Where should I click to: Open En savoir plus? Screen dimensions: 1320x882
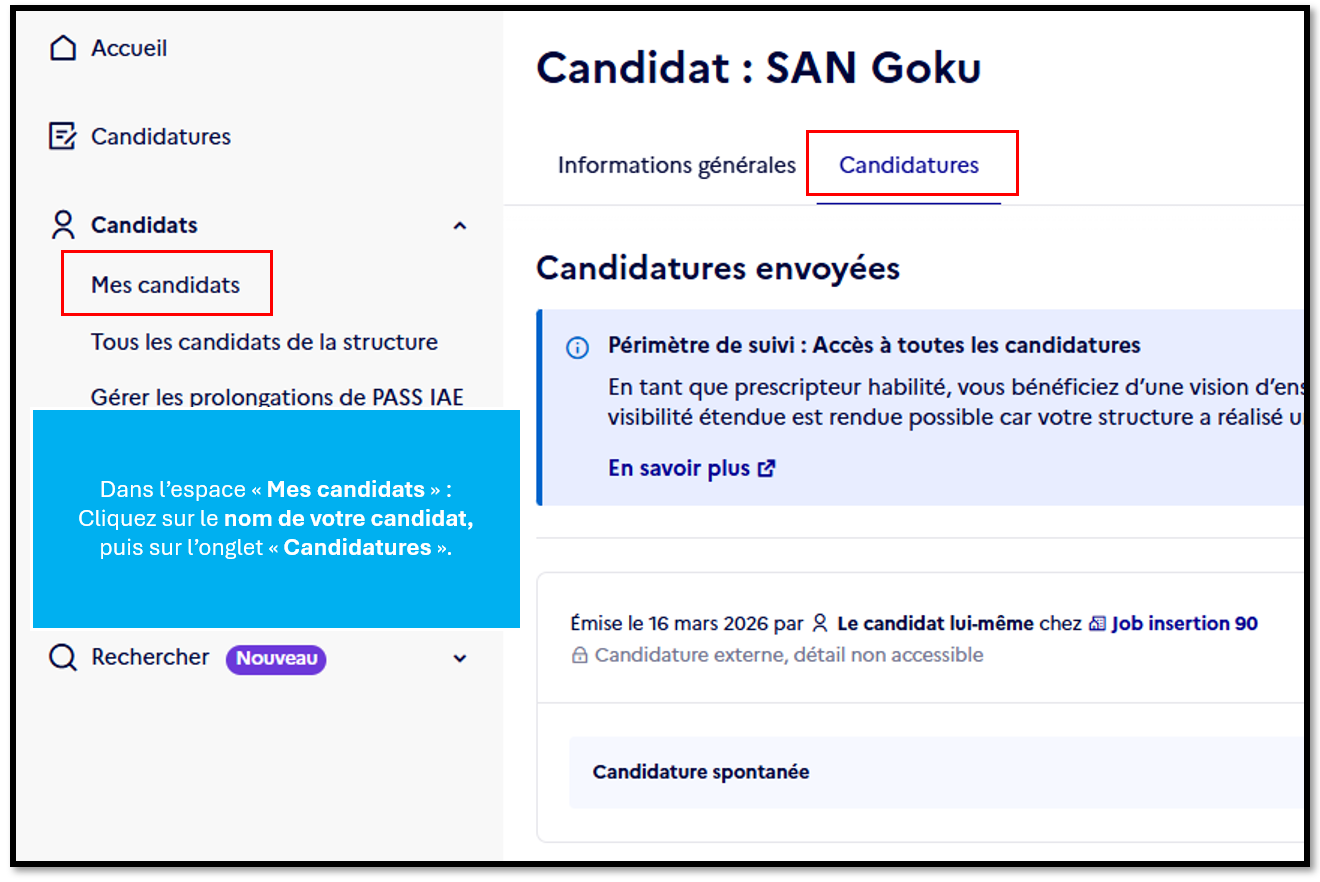click(681, 468)
